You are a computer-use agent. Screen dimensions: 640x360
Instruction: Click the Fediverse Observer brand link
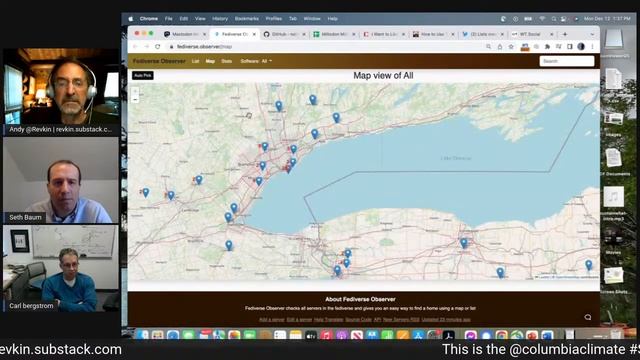(x=159, y=61)
